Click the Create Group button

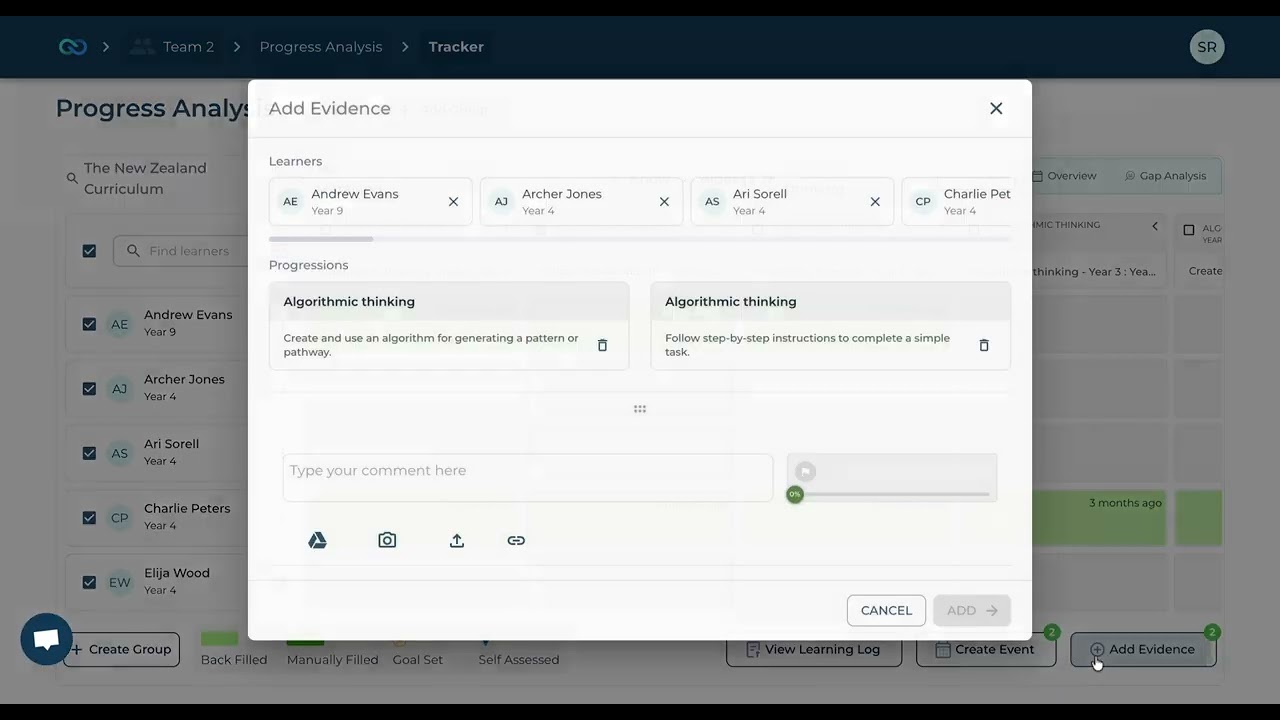[121, 649]
